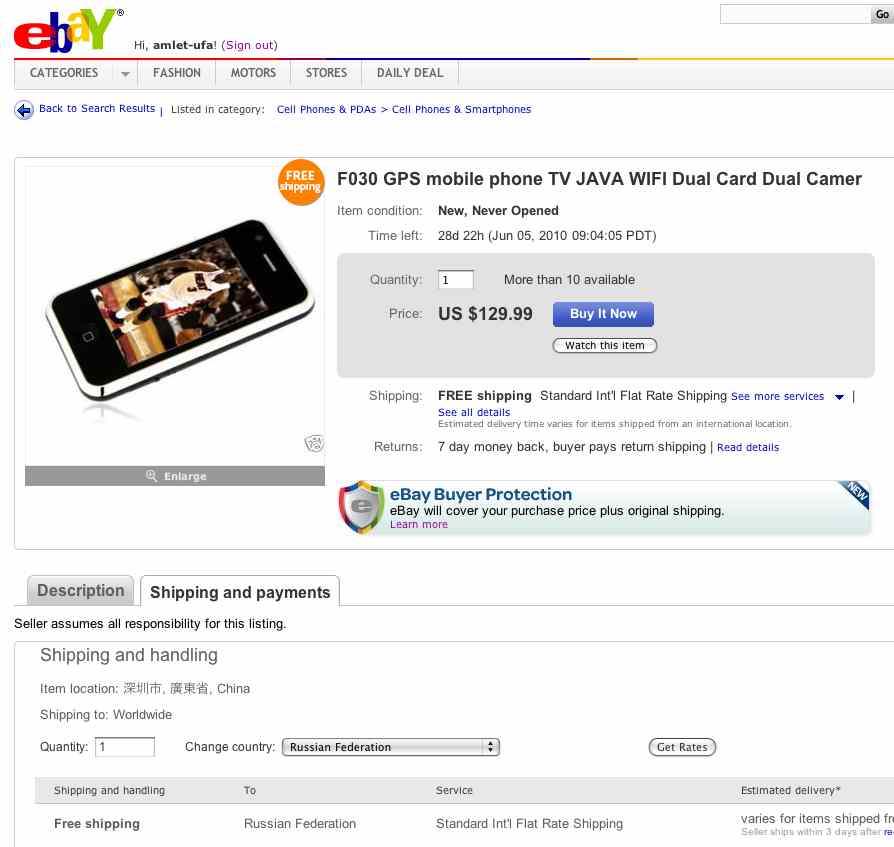Image resolution: width=894 pixels, height=847 pixels.
Task: Open the Motors menu item
Action: click(x=253, y=73)
